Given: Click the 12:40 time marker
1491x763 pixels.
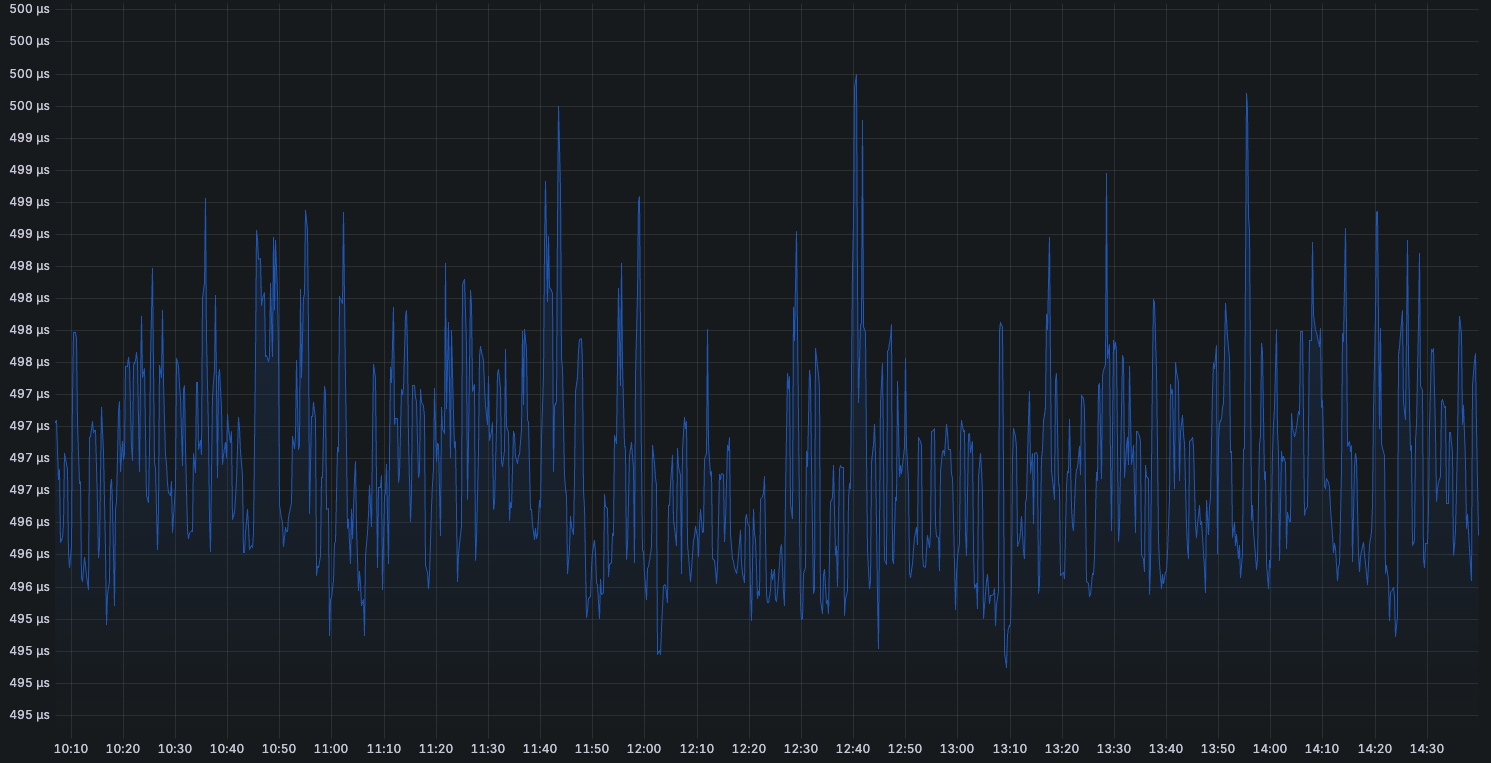Looking at the screenshot, I should point(853,749).
